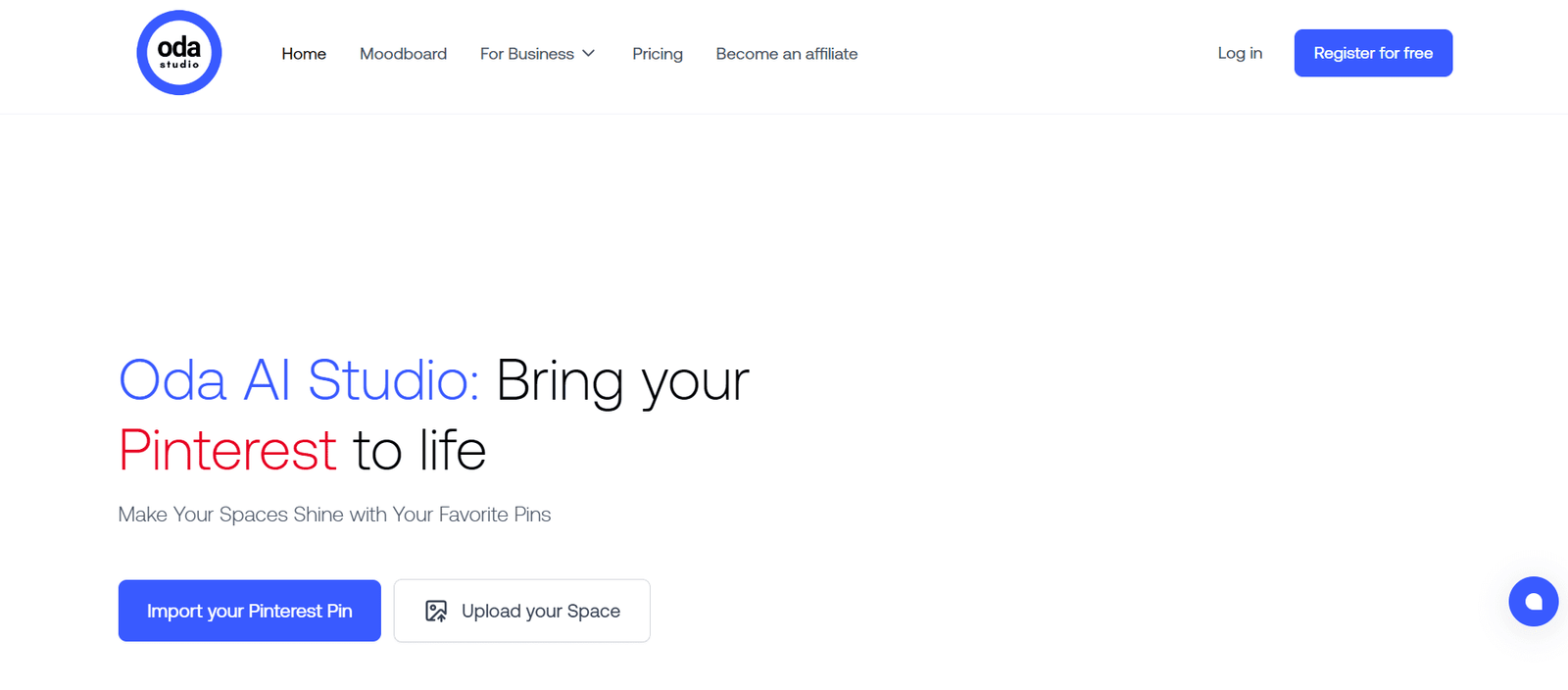The height and width of the screenshot is (690, 1568).
Task: Click the image upload icon
Action: (436, 611)
